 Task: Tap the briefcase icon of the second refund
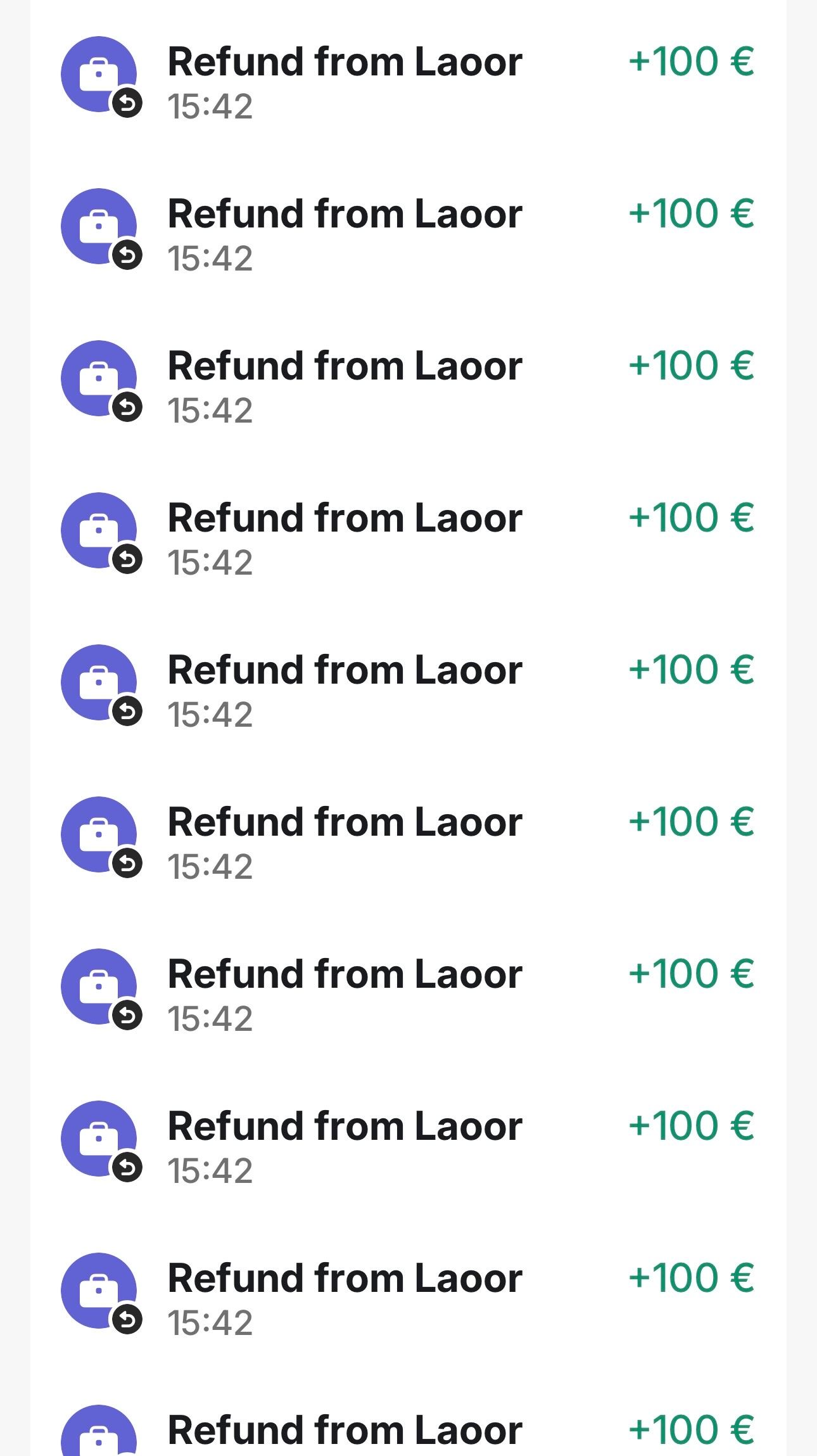(x=98, y=225)
